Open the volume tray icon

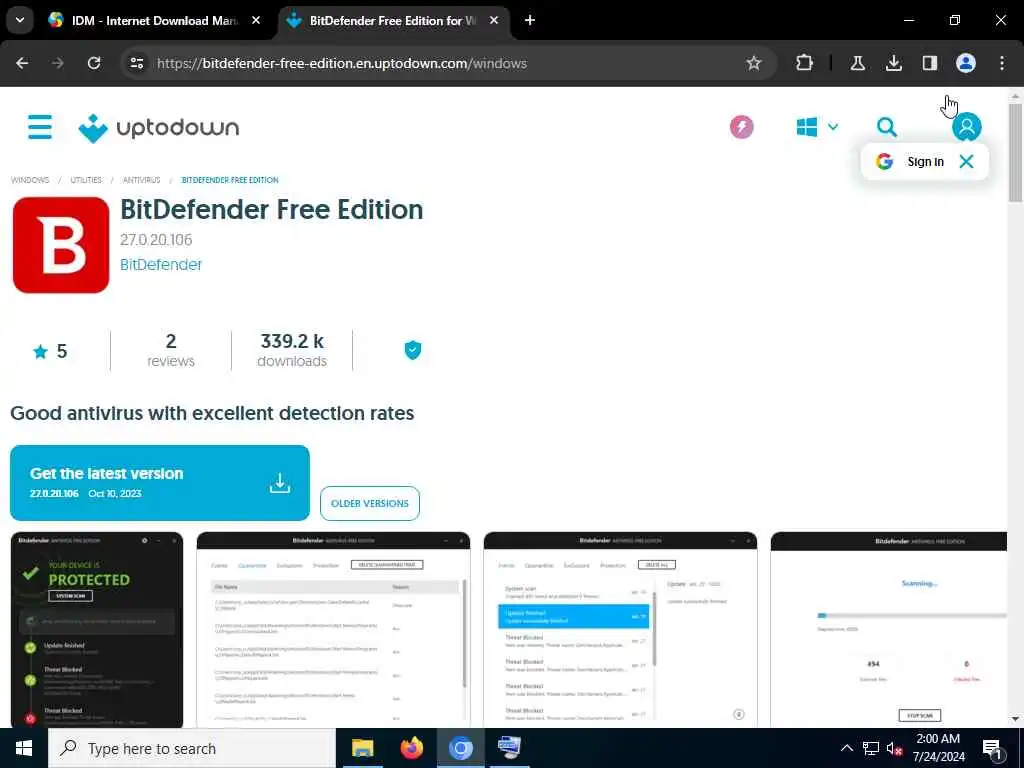click(894, 748)
